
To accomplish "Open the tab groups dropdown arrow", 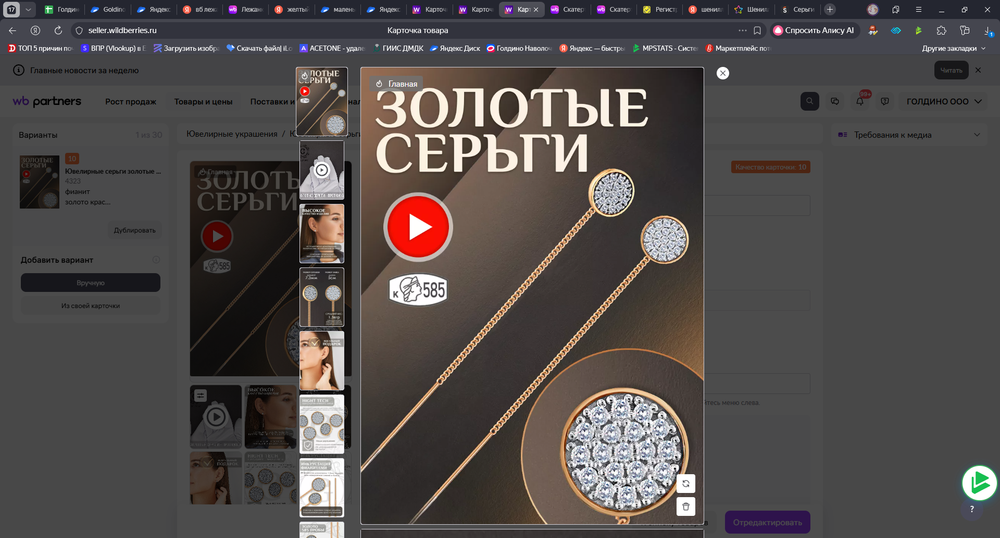I will (x=28, y=10).
